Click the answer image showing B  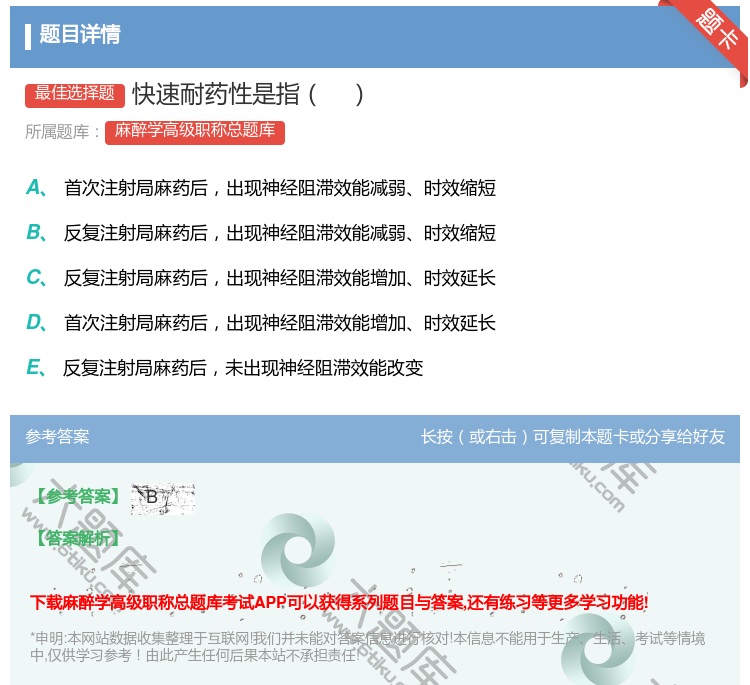point(163,498)
